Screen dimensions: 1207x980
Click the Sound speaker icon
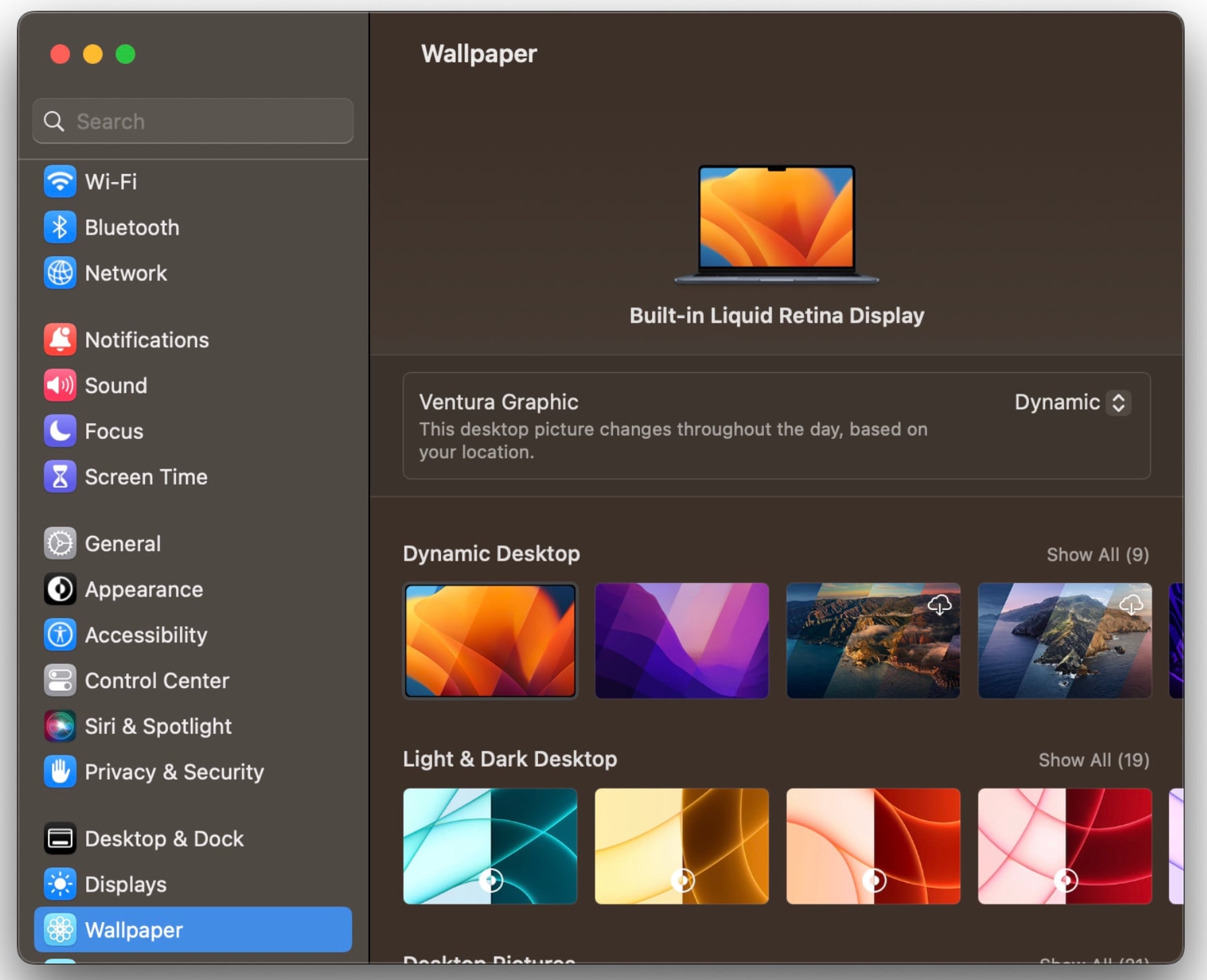point(60,386)
